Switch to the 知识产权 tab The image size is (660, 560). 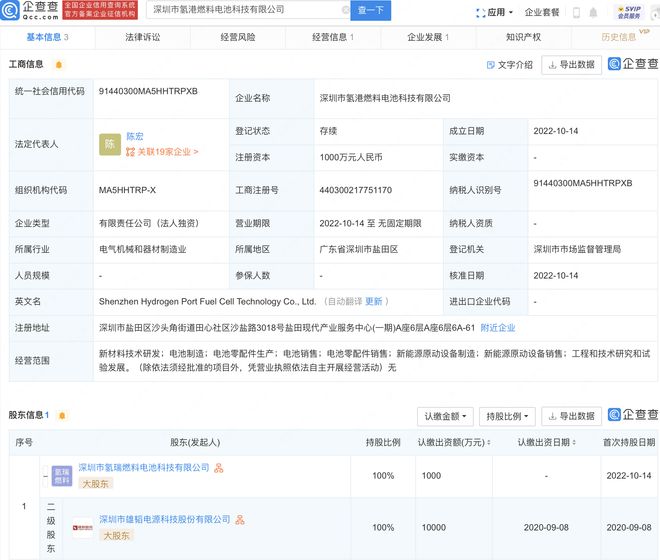click(523, 37)
